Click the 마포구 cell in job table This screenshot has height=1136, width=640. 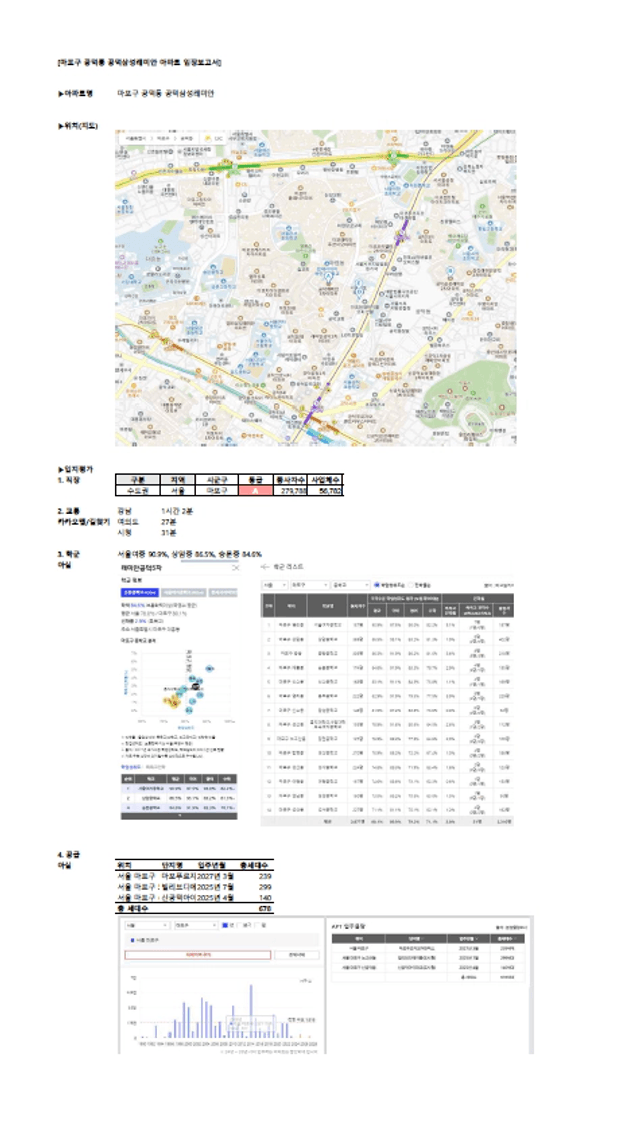pos(215,490)
